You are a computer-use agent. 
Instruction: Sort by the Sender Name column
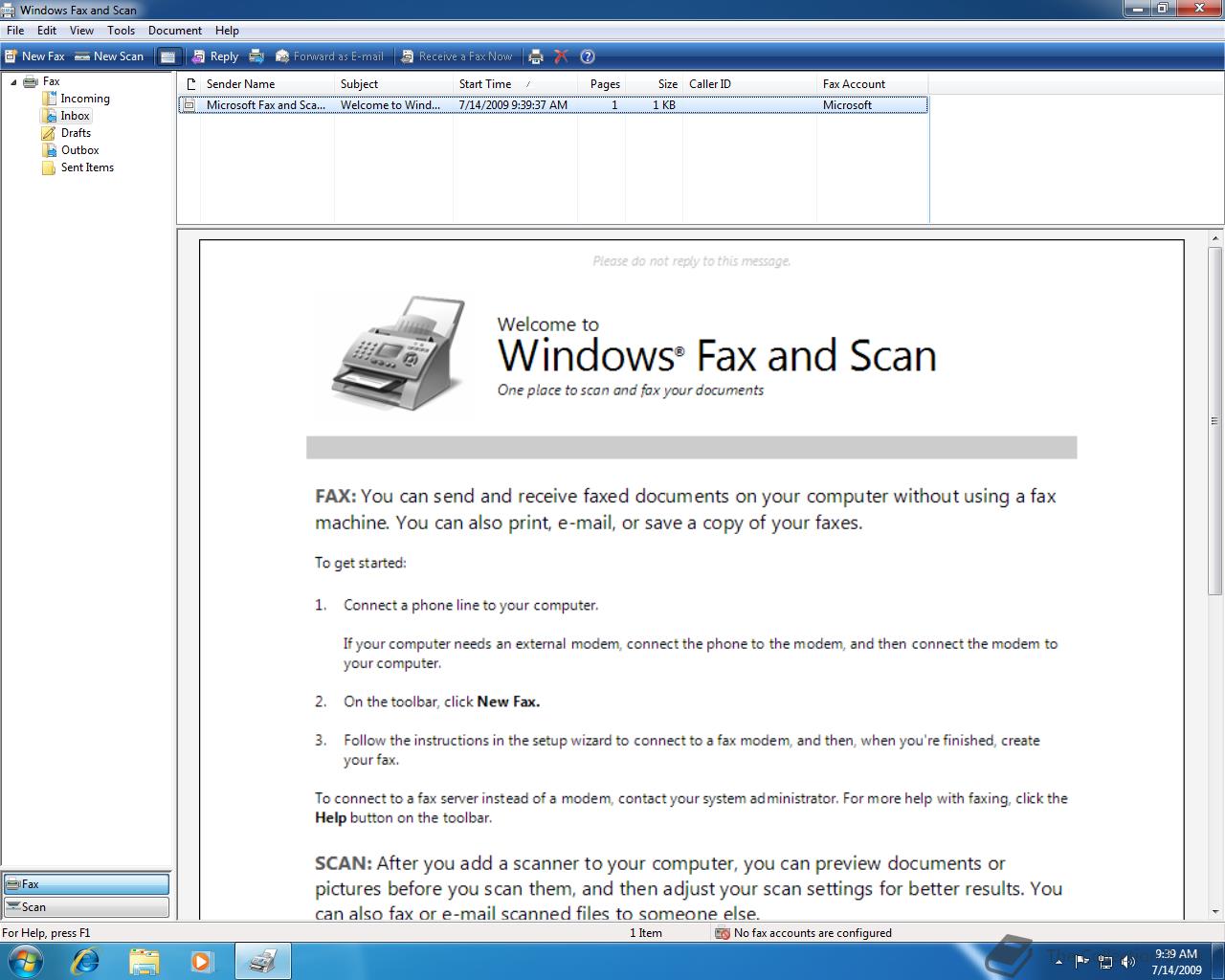click(x=267, y=84)
